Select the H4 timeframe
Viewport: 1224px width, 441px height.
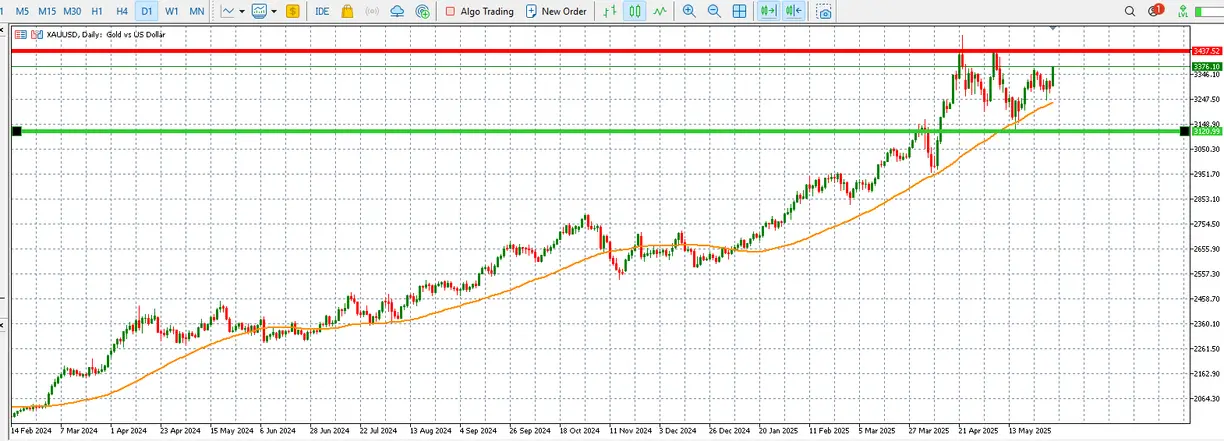122,11
